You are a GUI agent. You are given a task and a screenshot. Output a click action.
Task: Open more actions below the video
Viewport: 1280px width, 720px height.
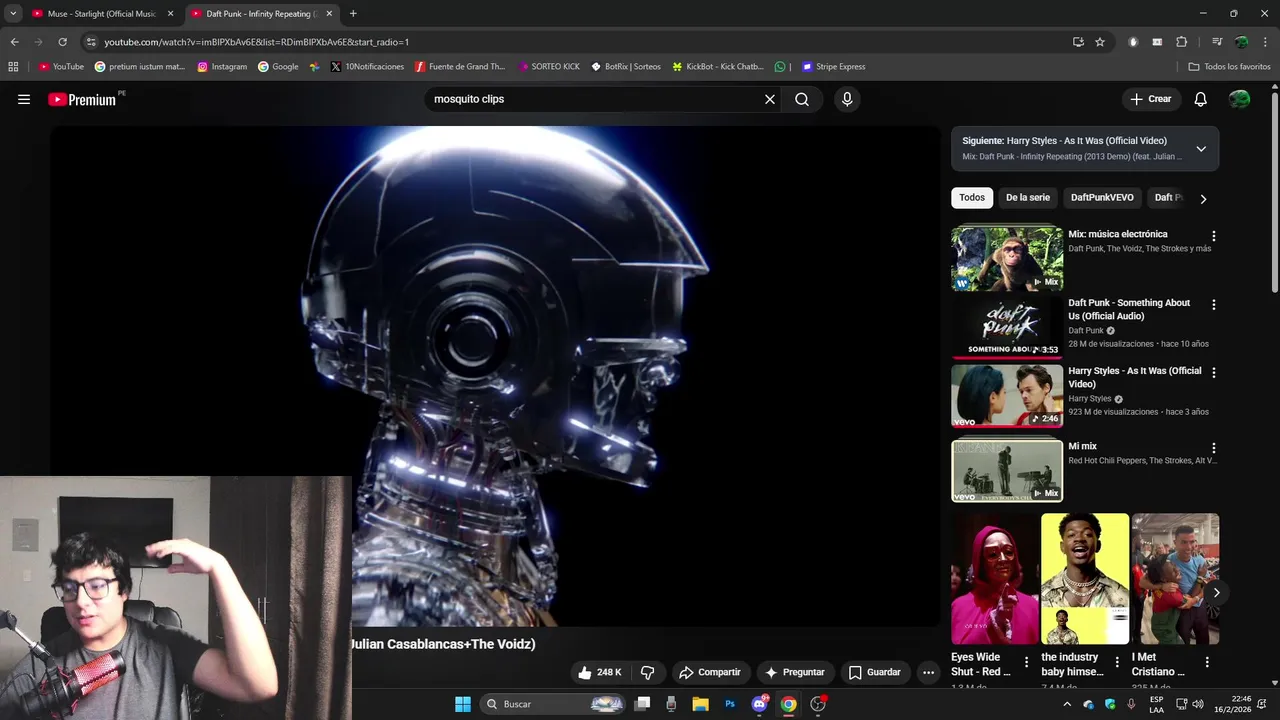928,672
